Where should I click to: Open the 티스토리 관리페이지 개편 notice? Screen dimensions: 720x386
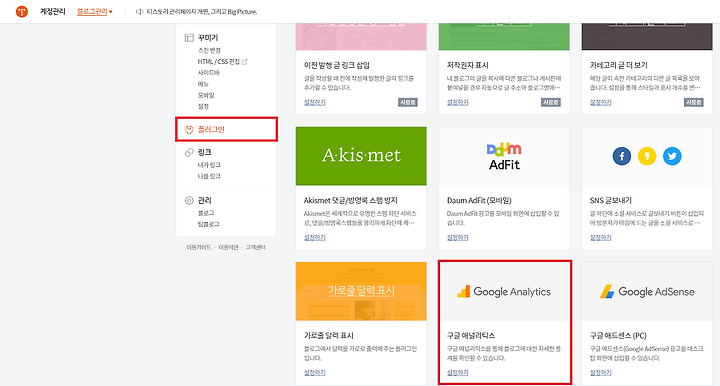coord(202,12)
